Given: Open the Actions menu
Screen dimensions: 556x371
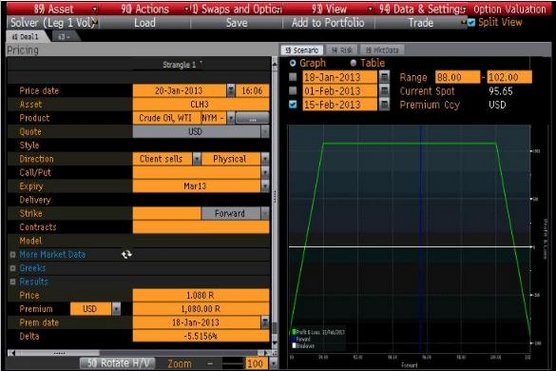Looking at the screenshot, I should pos(145,9).
